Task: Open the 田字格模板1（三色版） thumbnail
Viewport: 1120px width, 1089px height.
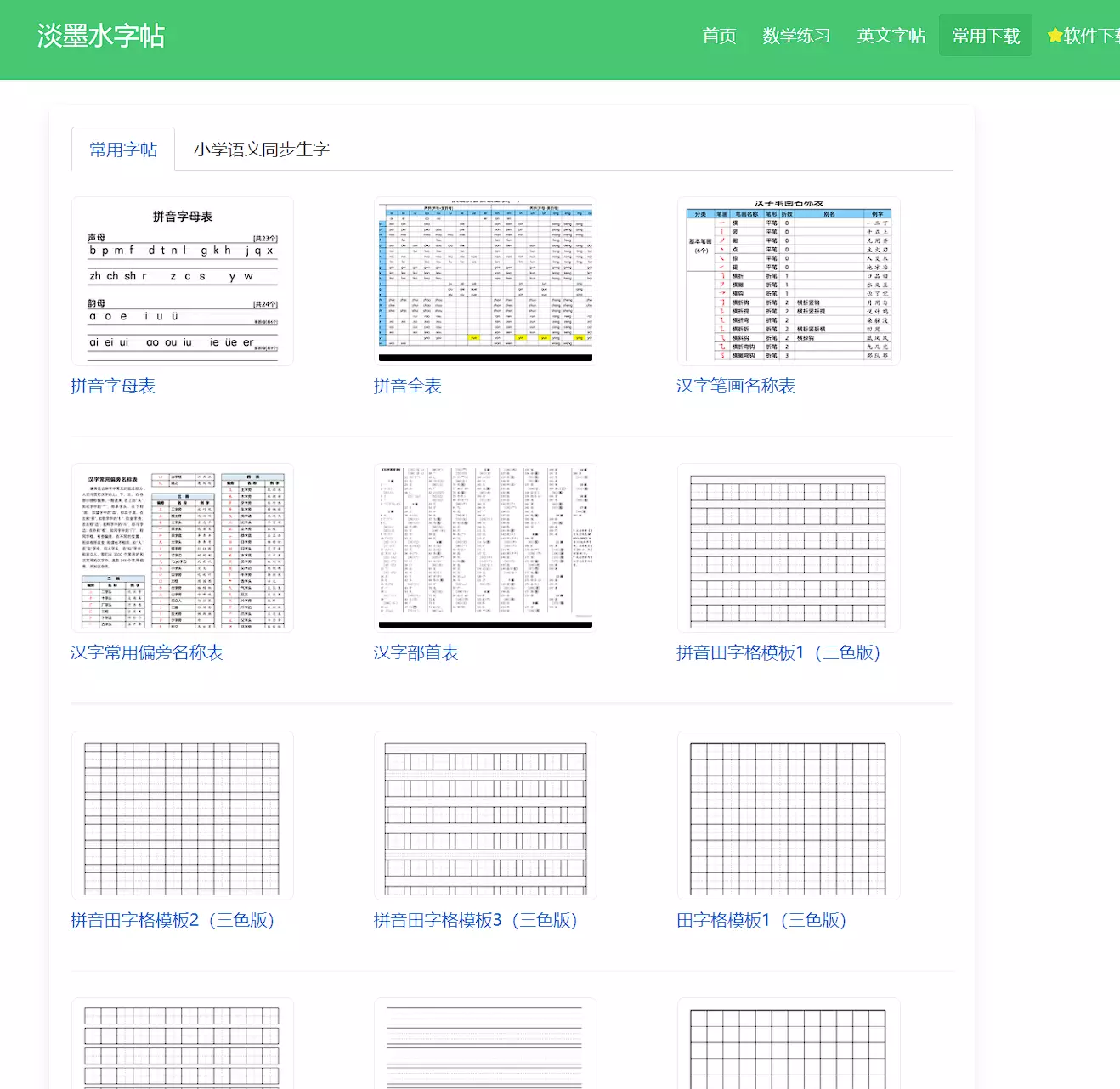Action: coord(789,815)
